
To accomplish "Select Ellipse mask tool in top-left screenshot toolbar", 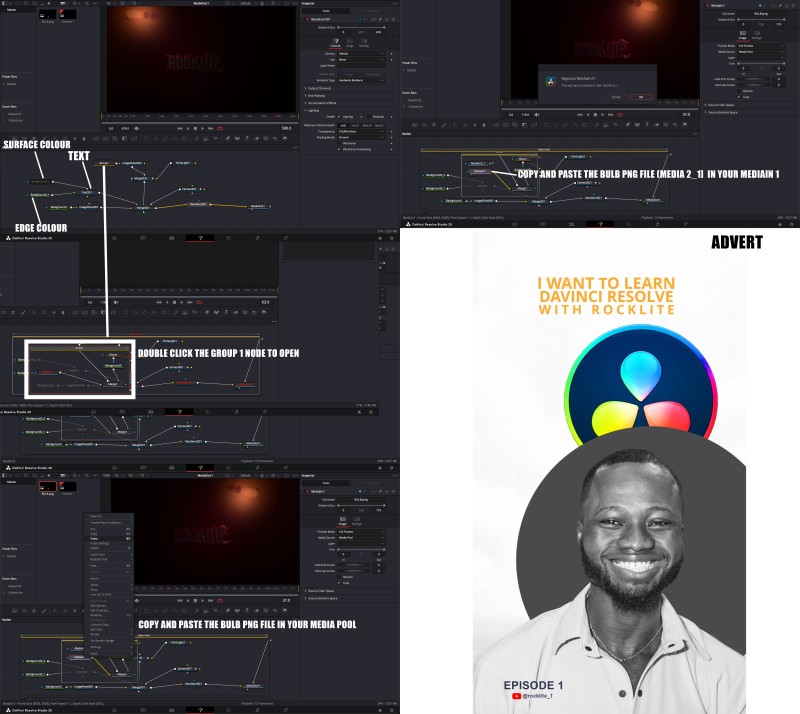I will pyautogui.click(x=156, y=138).
